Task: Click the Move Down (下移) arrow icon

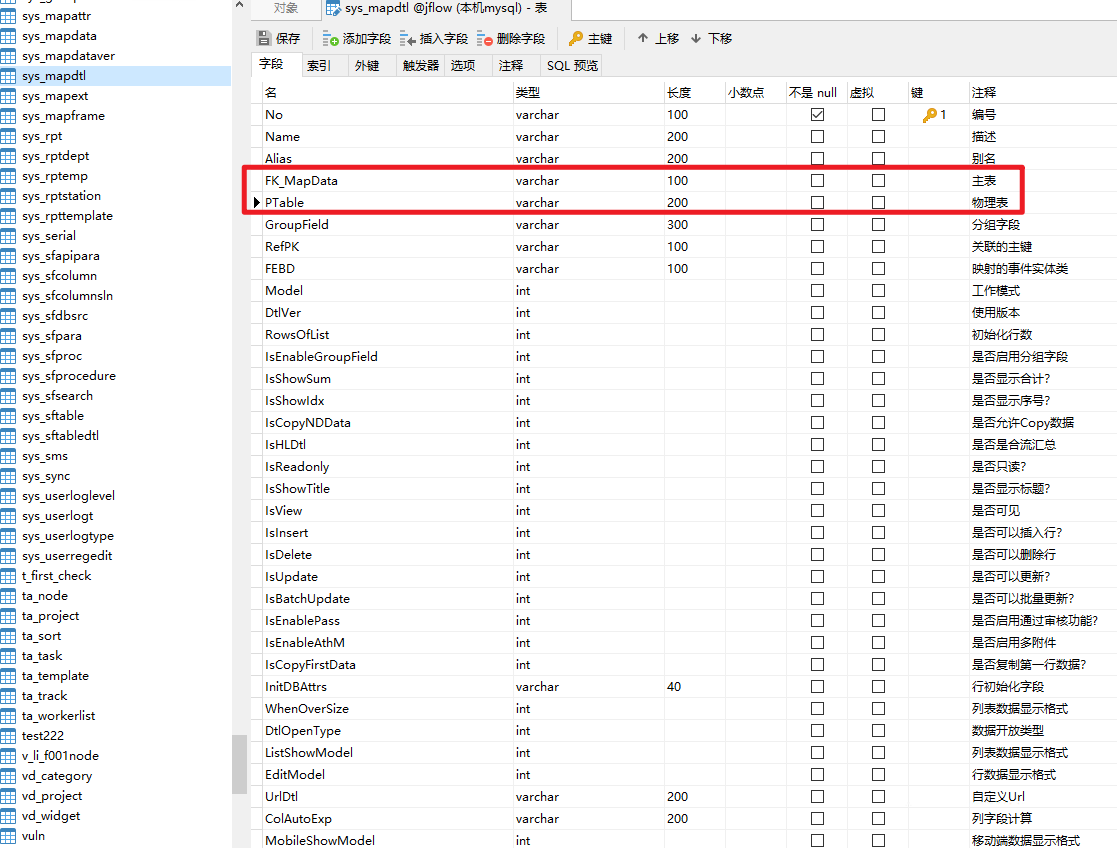Action: point(696,38)
